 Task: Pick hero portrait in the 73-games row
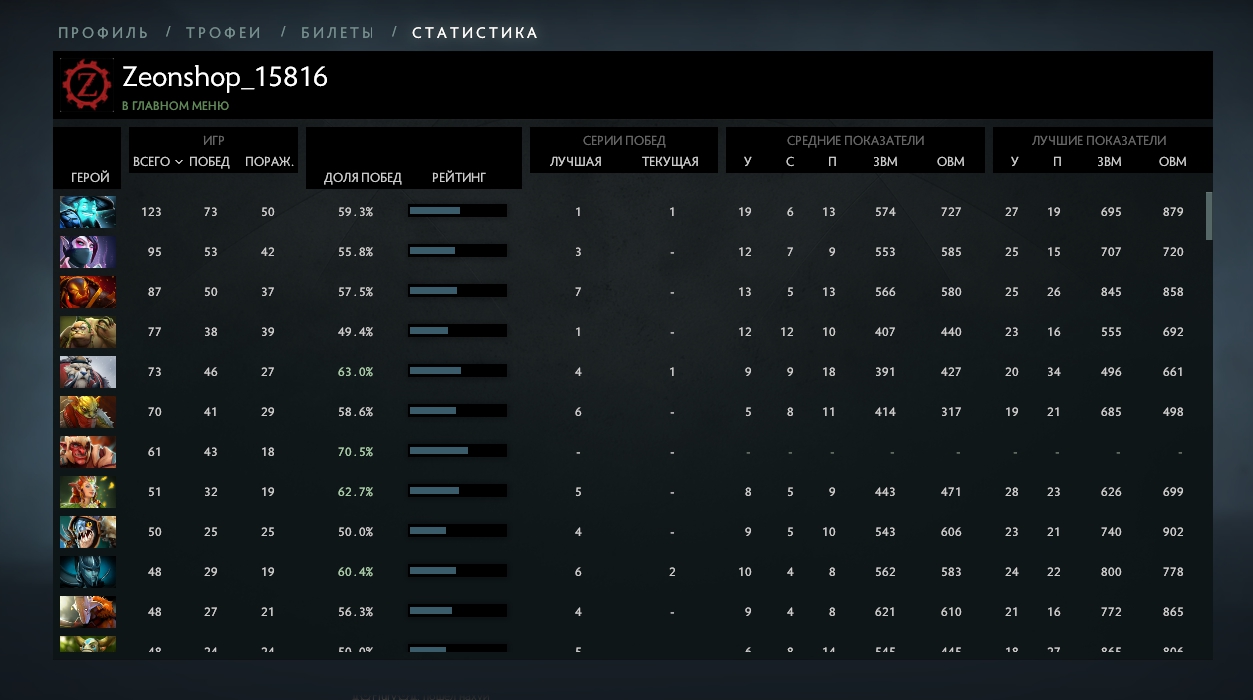point(88,372)
